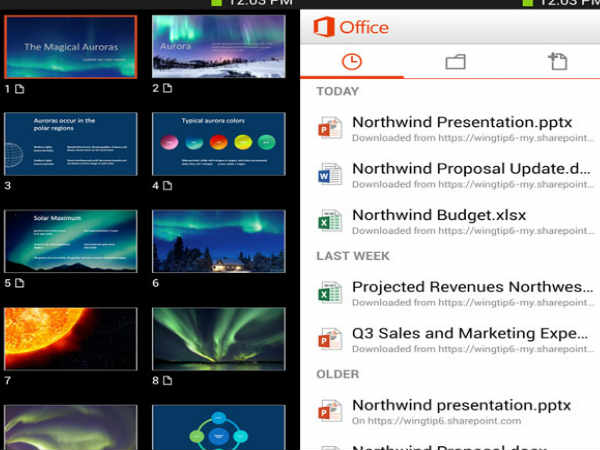The height and width of the screenshot is (450, 600).
Task: Open the Recent documents clock tab
Action: (x=352, y=62)
